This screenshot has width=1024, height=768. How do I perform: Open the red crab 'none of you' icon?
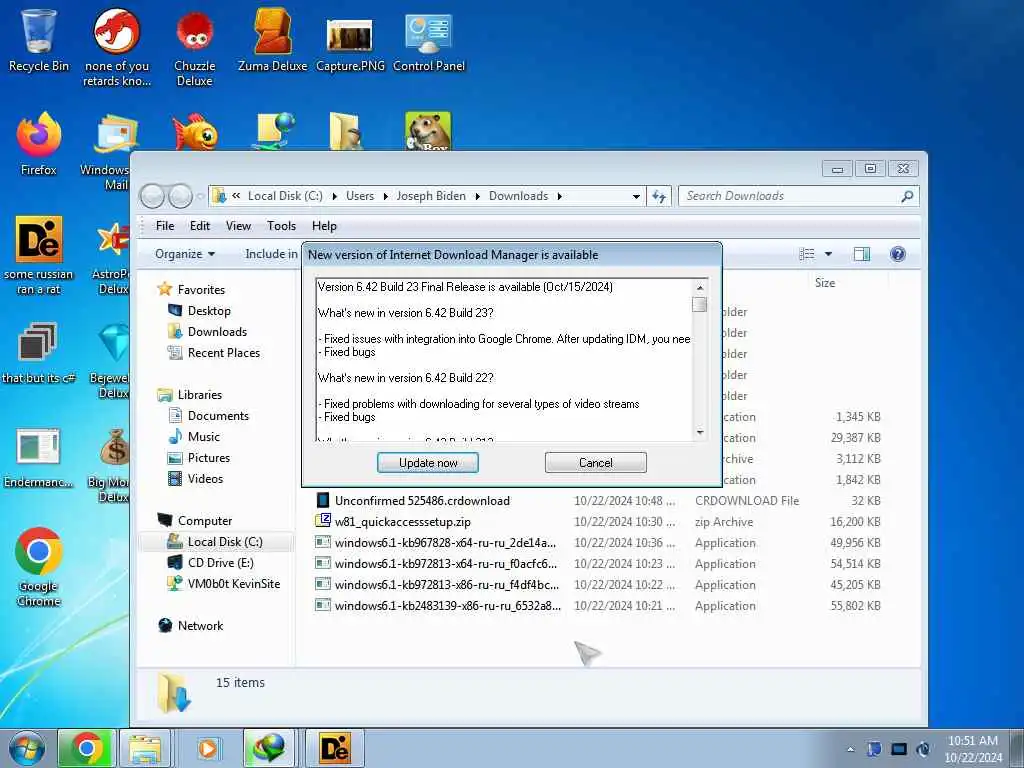pyautogui.click(x=117, y=48)
